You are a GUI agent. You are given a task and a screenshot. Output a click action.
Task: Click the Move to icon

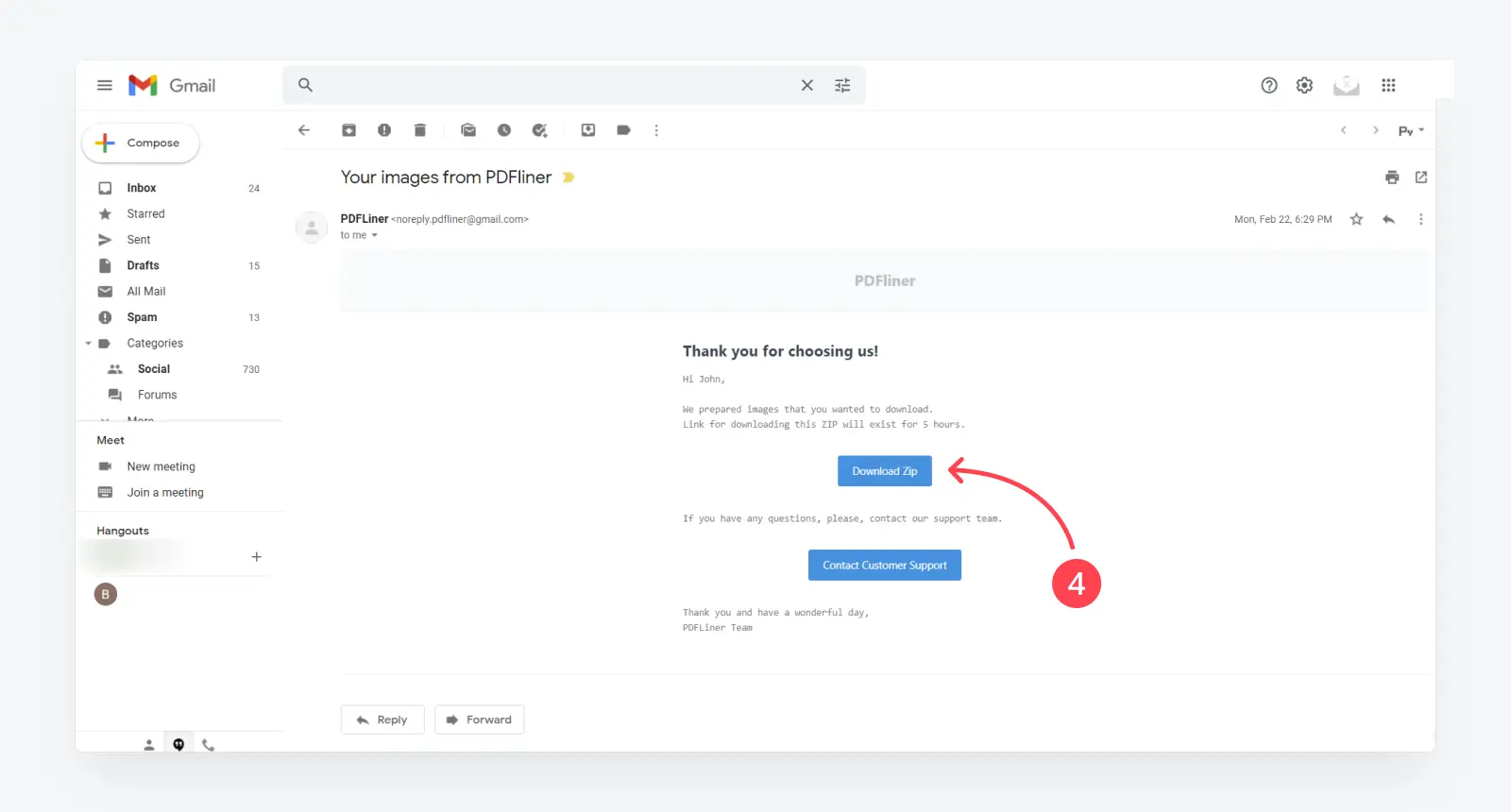pyautogui.click(x=588, y=130)
